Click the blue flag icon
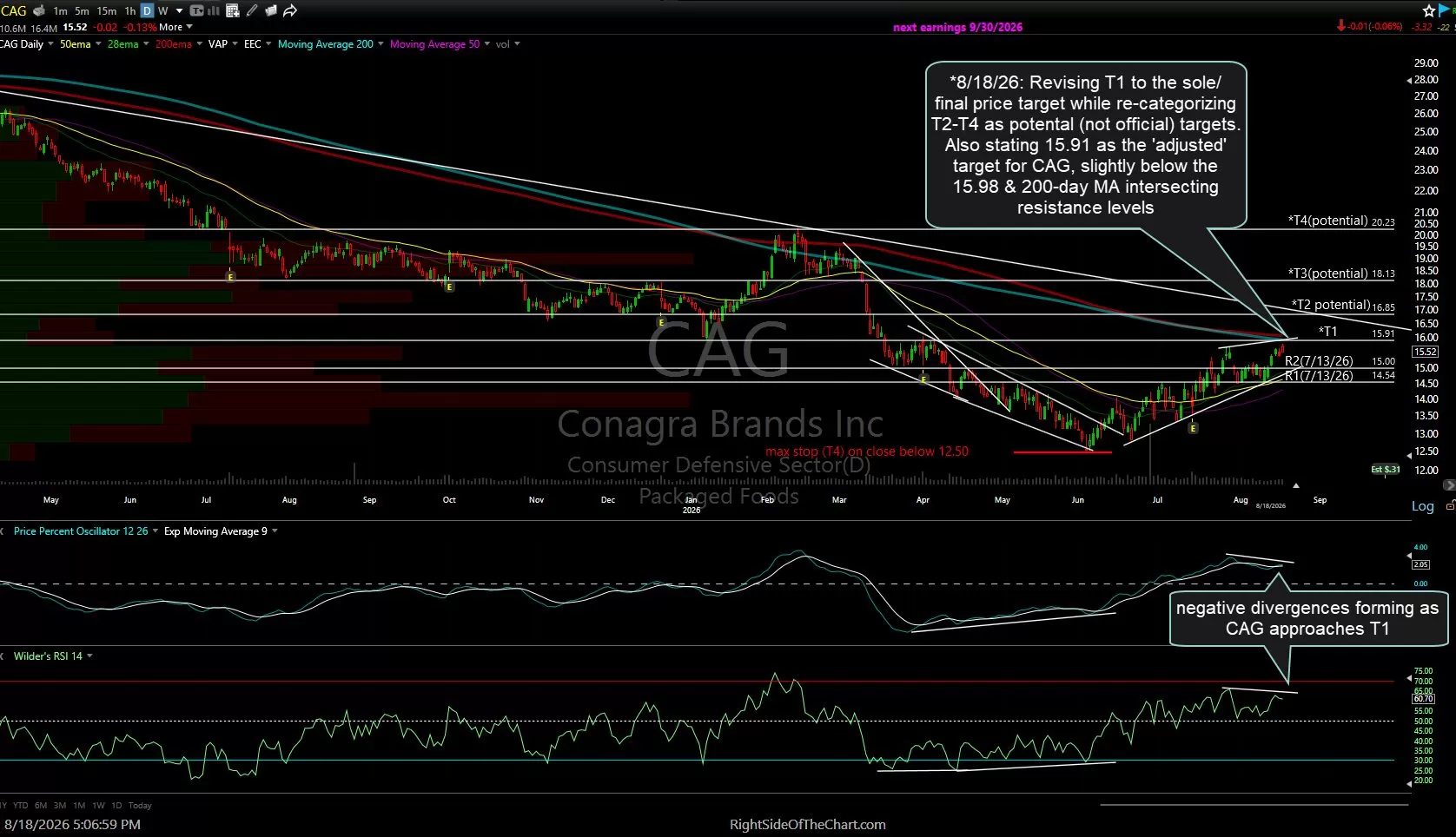 1446,10
